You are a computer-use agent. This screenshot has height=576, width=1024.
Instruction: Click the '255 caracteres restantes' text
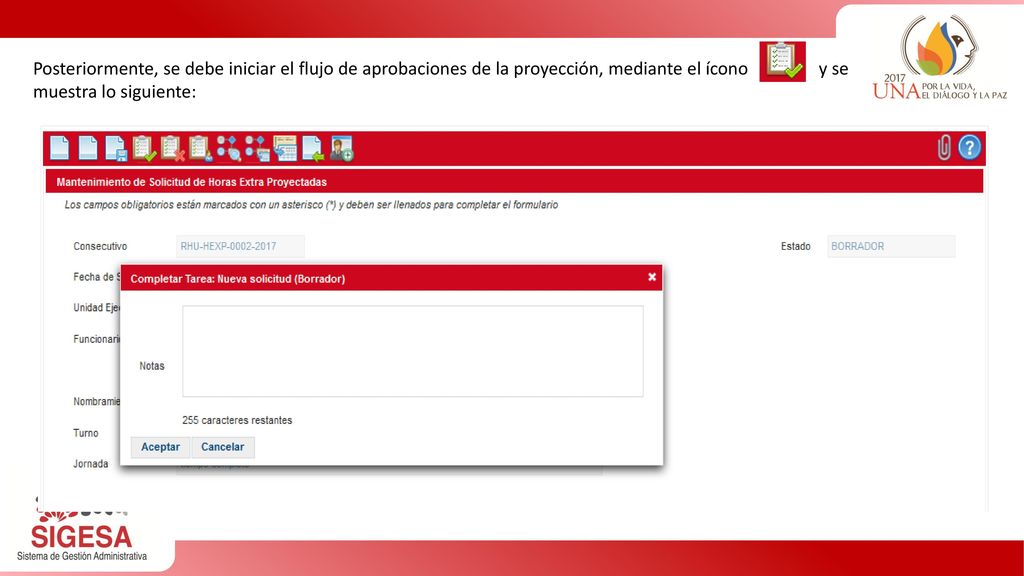(237, 421)
